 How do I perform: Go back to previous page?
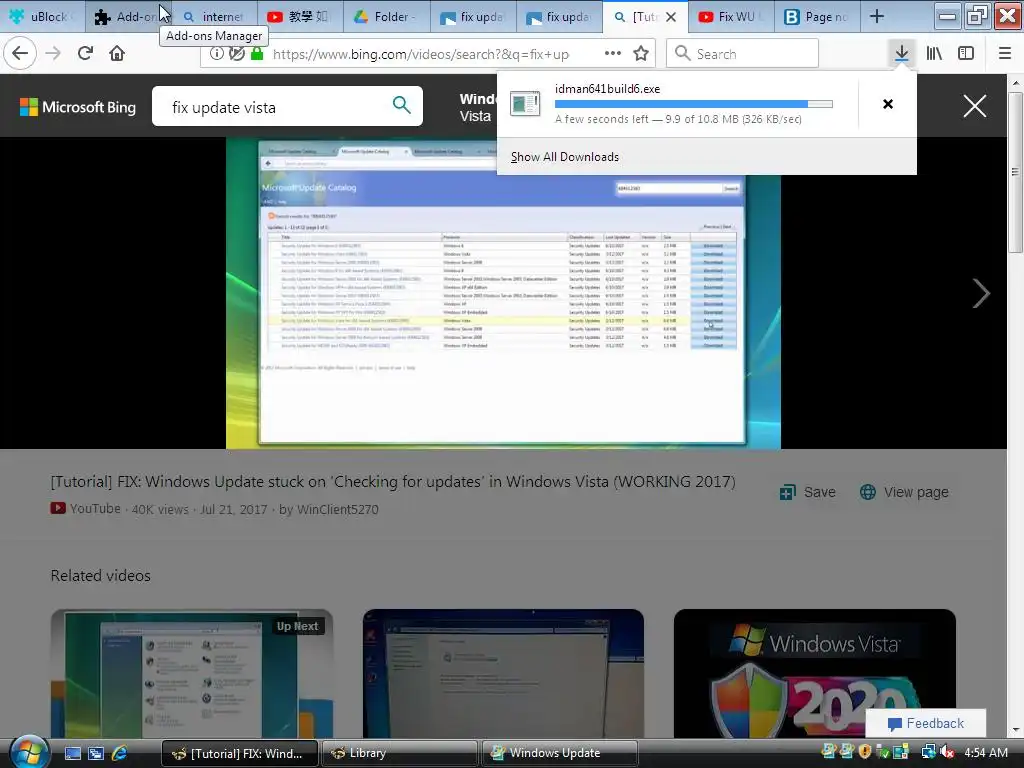pyautogui.click(x=20, y=53)
